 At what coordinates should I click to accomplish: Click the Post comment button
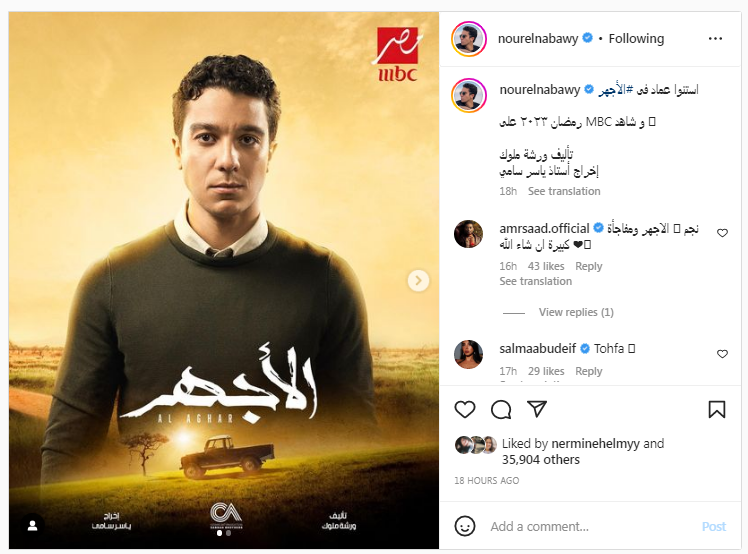pos(713,526)
